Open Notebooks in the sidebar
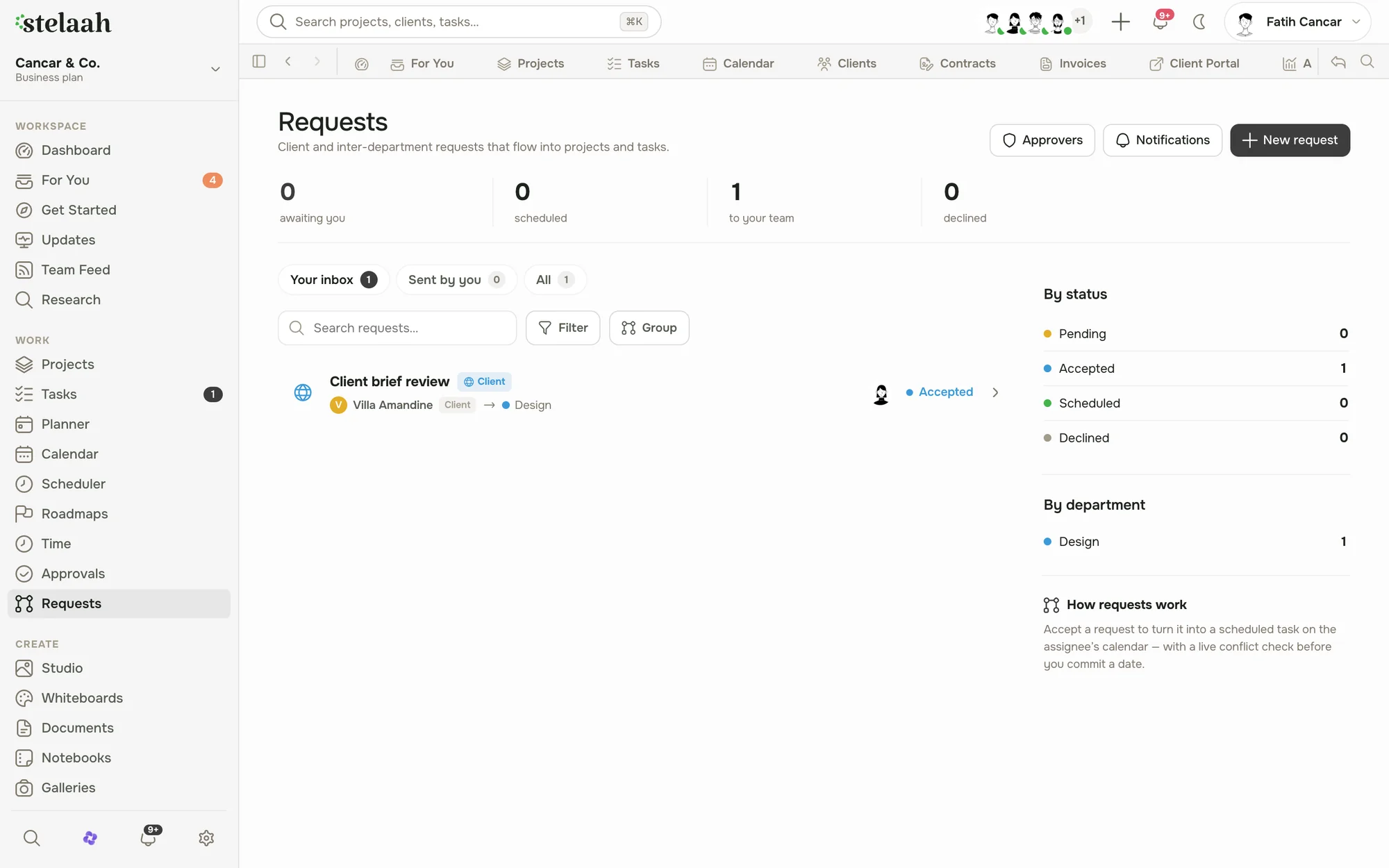The width and height of the screenshot is (1389, 868). coord(119,758)
